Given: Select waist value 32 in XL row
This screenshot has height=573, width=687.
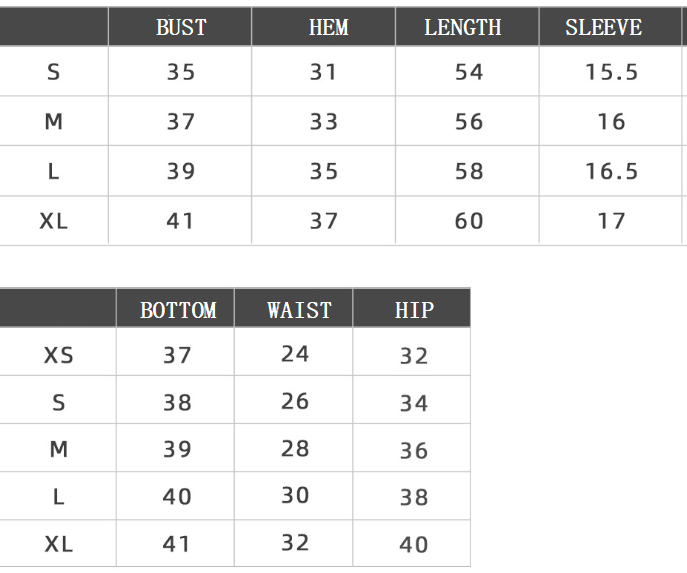Looking at the screenshot, I should pyautogui.click(x=295, y=543).
